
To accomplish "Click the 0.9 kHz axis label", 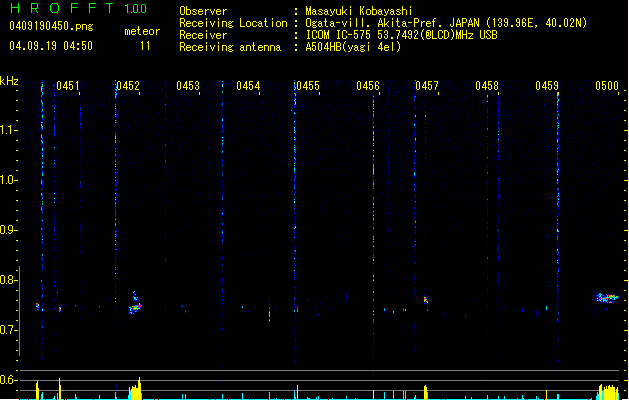I will [8, 230].
